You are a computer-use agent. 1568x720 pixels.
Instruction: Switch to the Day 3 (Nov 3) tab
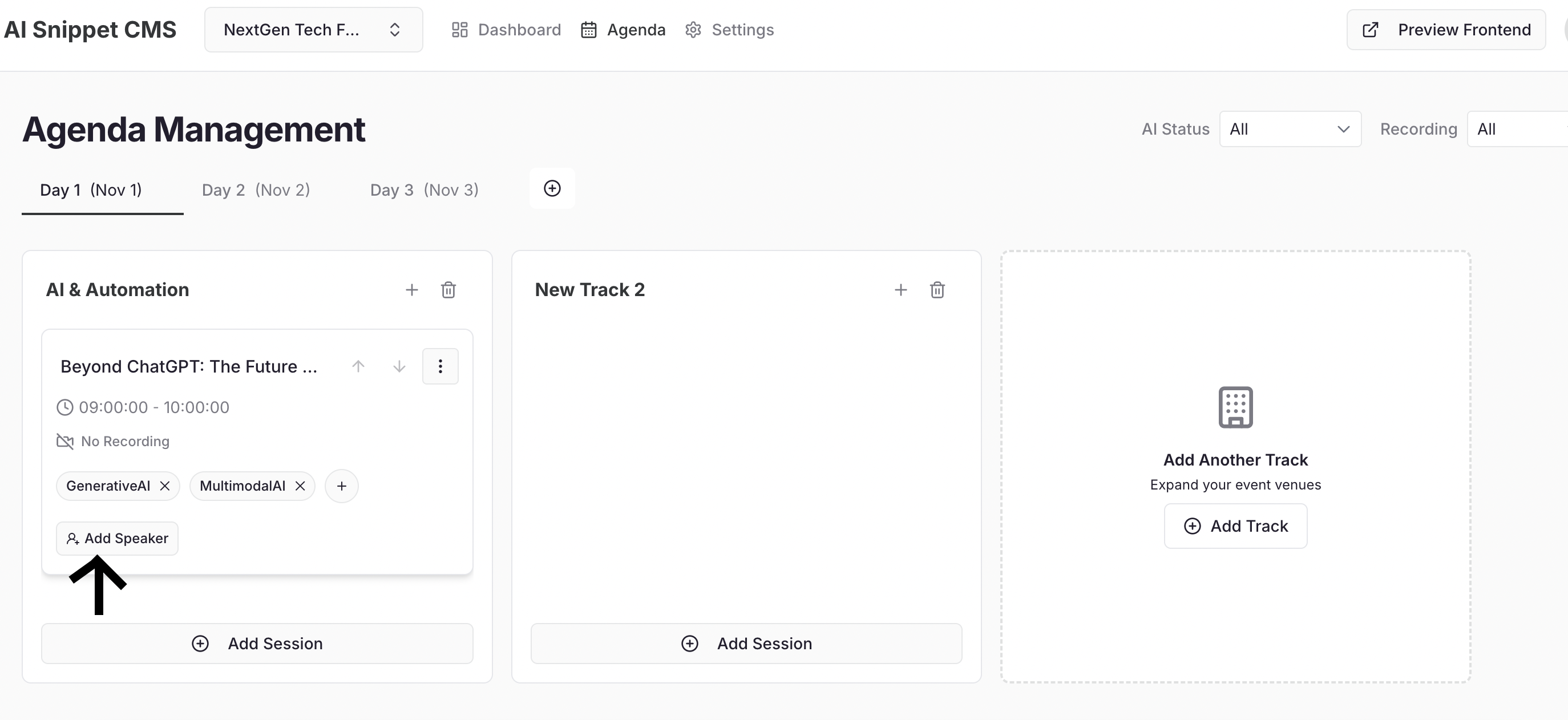point(423,190)
